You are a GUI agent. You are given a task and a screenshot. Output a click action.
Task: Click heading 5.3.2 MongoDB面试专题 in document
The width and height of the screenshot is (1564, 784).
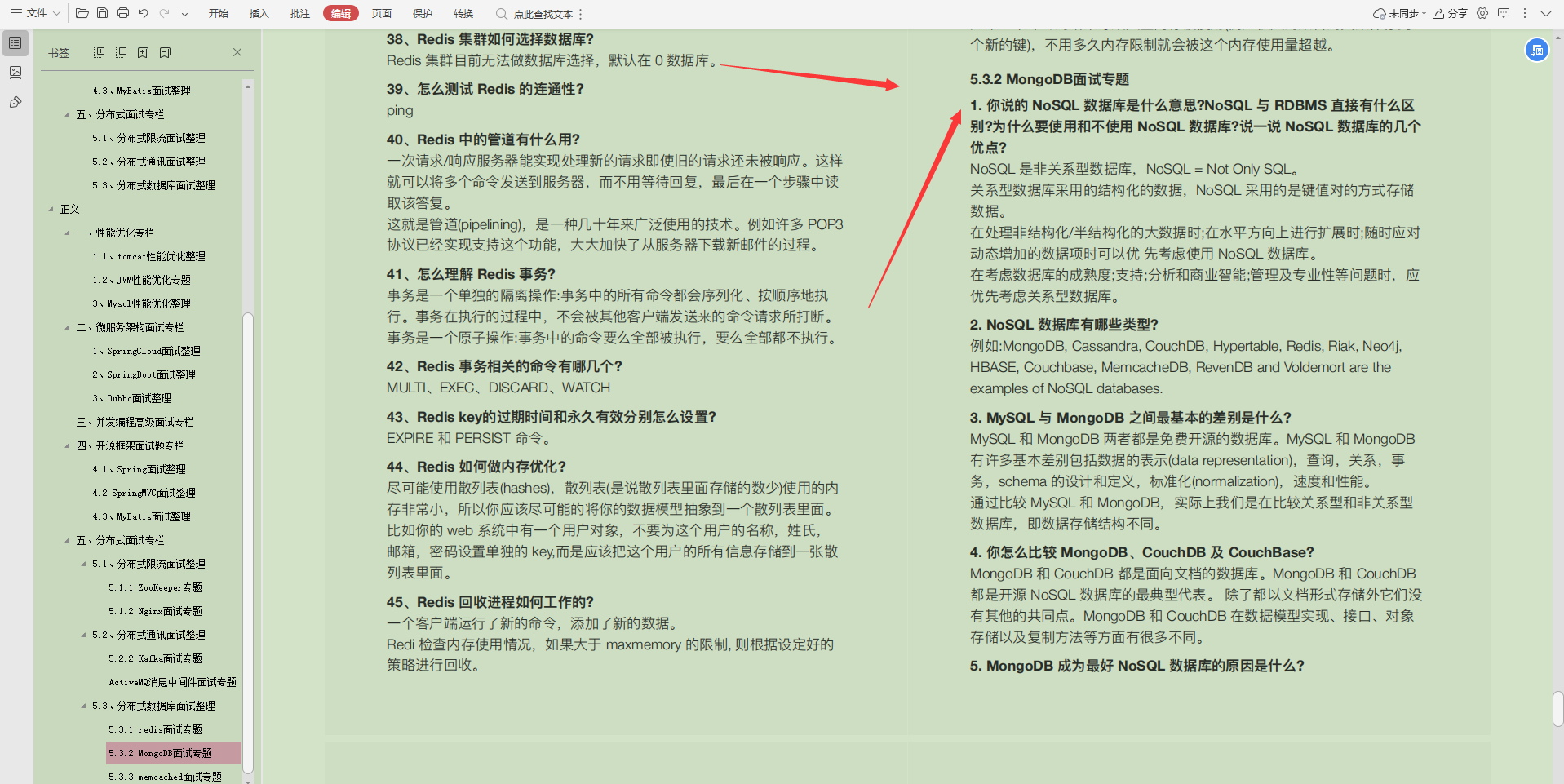(1049, 79)
